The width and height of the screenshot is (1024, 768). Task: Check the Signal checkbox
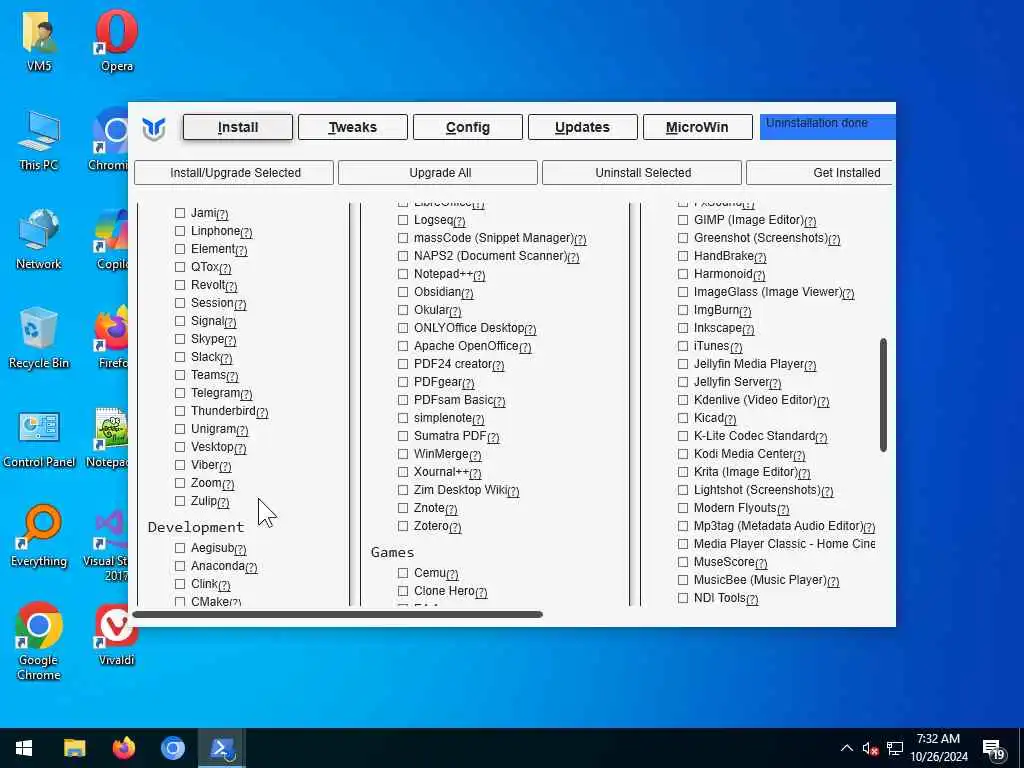(x=180, y=321)
